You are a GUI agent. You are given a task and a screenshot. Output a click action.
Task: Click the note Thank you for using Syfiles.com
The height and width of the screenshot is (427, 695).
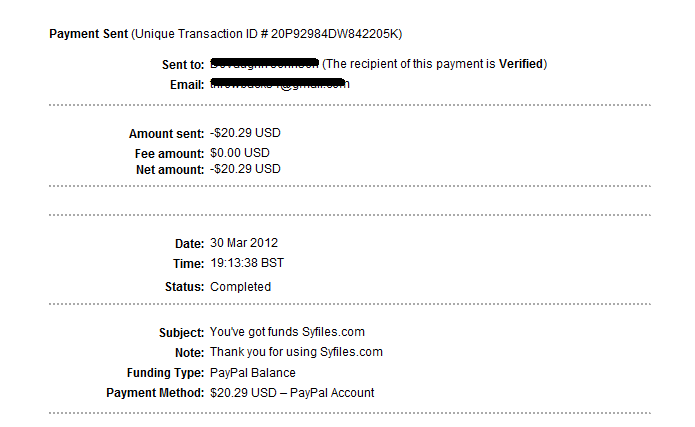(x=296, y=352)
